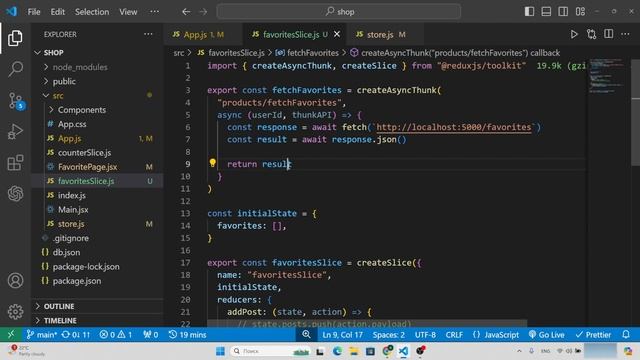Screen dimensions: 640x360
Task: Change the UTF-8 encoding selector
Action: click(x=425, y=335)
